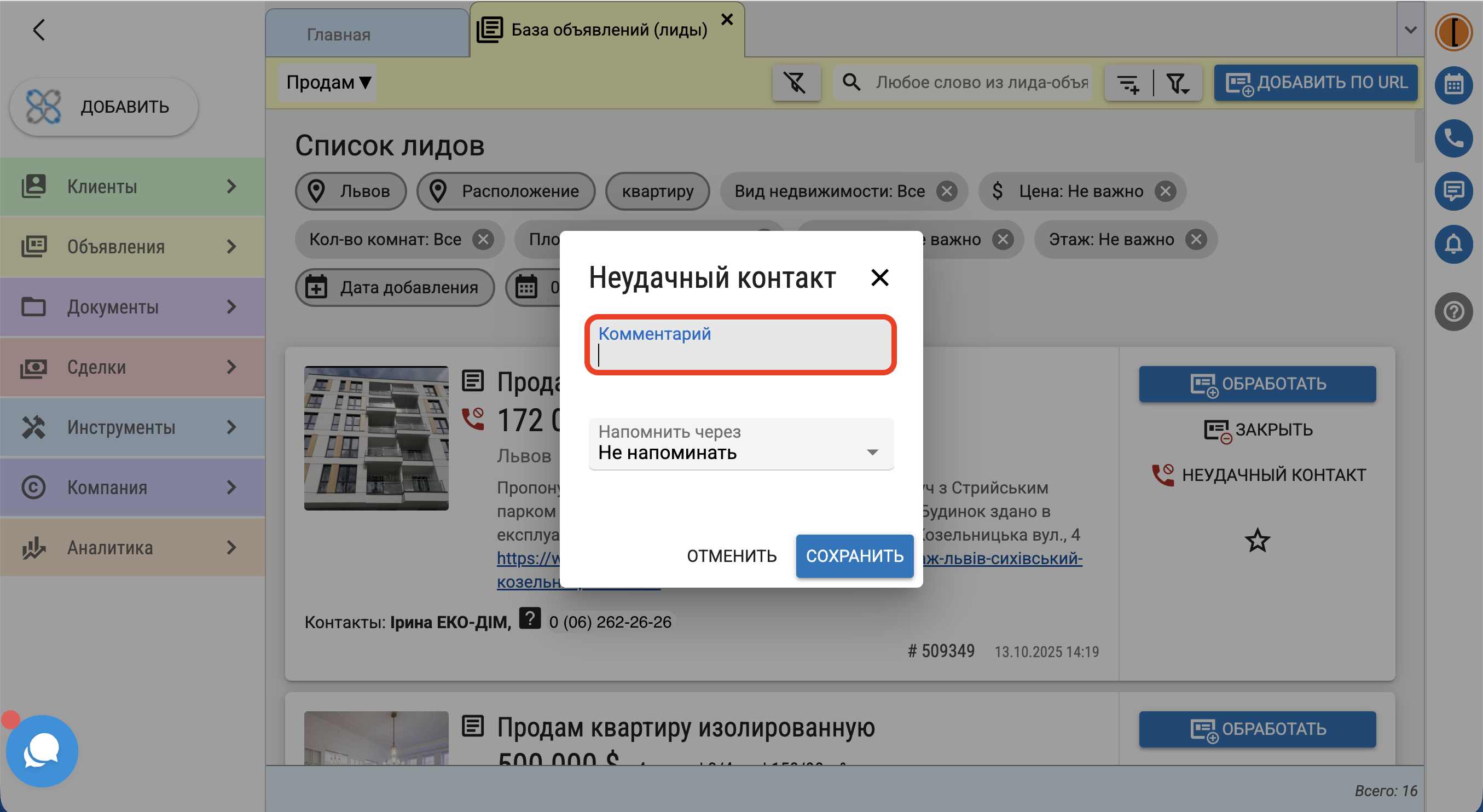The image size is (1483, 812).
Task: Open the help question mark icon
Action: click(x=1453, y=311)
